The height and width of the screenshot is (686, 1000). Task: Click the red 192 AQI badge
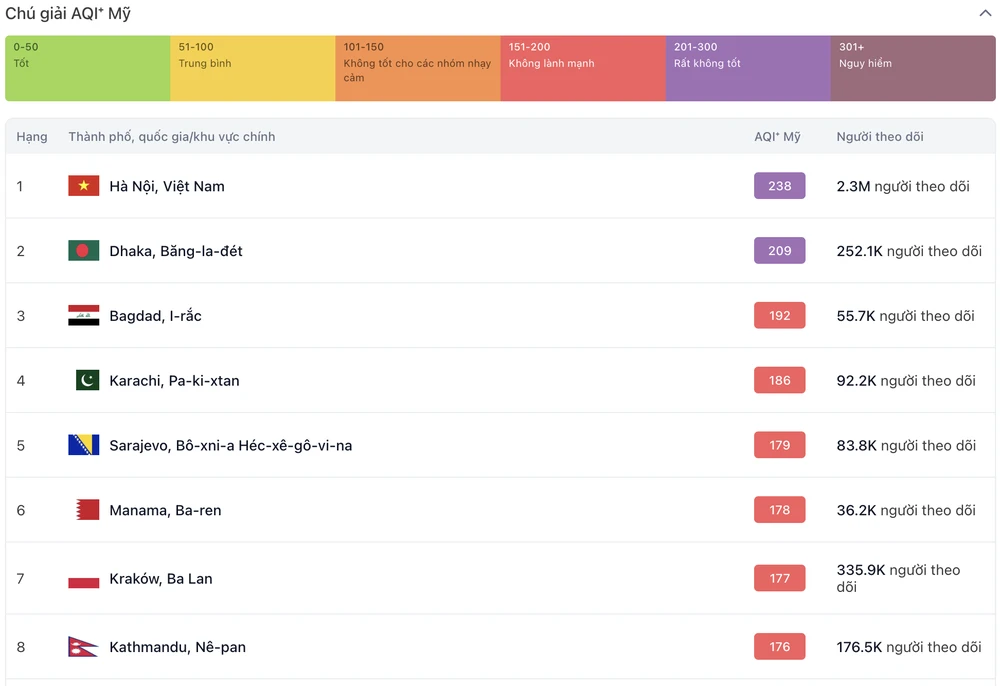point(780,316)
